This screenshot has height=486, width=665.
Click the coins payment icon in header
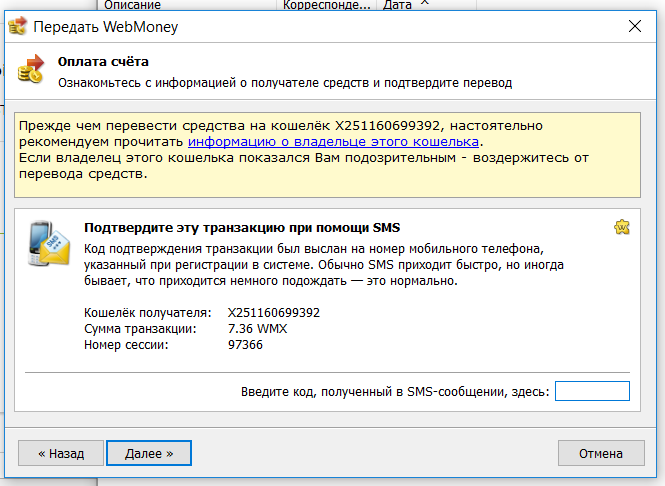pos(31,70)
